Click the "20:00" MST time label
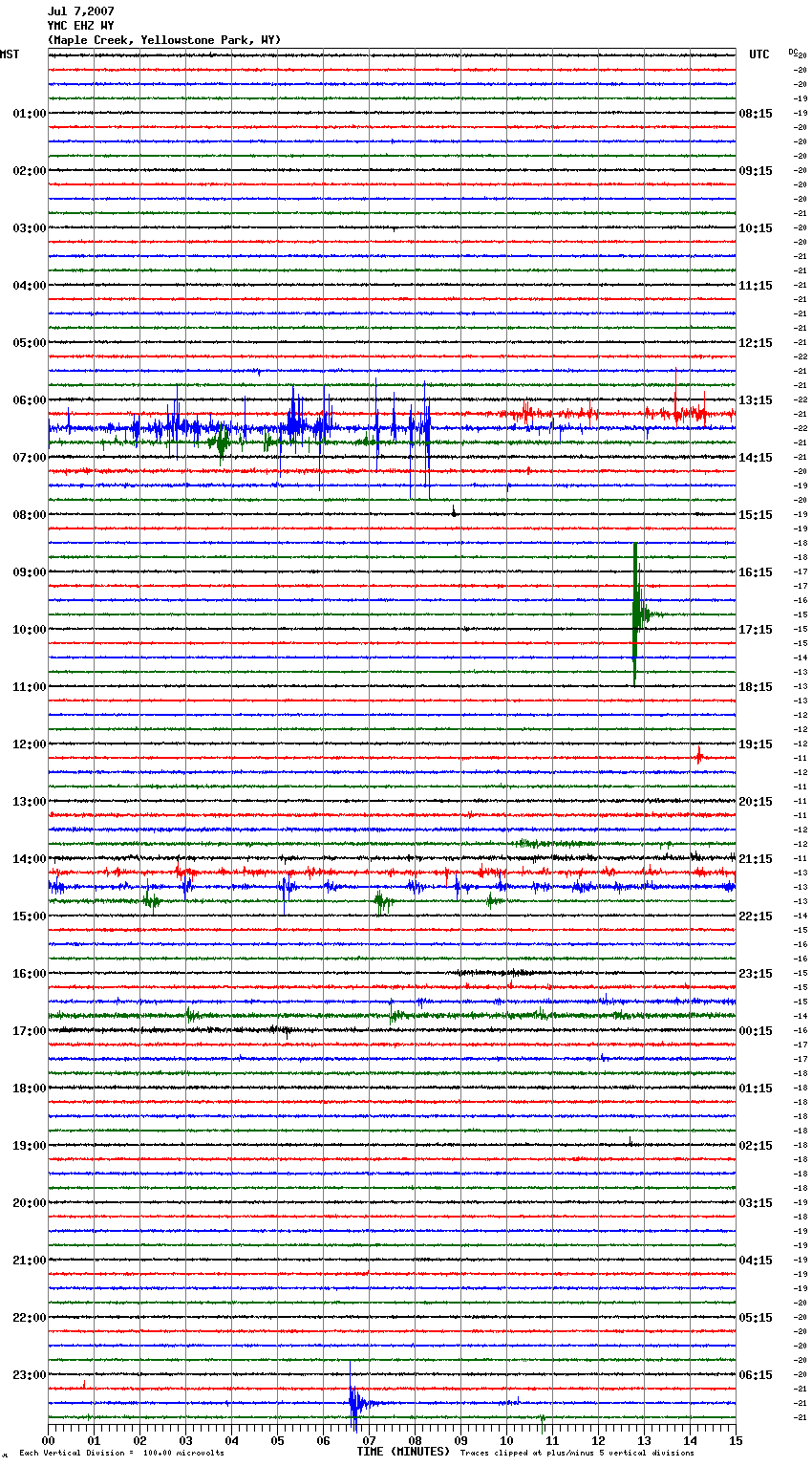The image size is (812, 1466). (30, 1203)
